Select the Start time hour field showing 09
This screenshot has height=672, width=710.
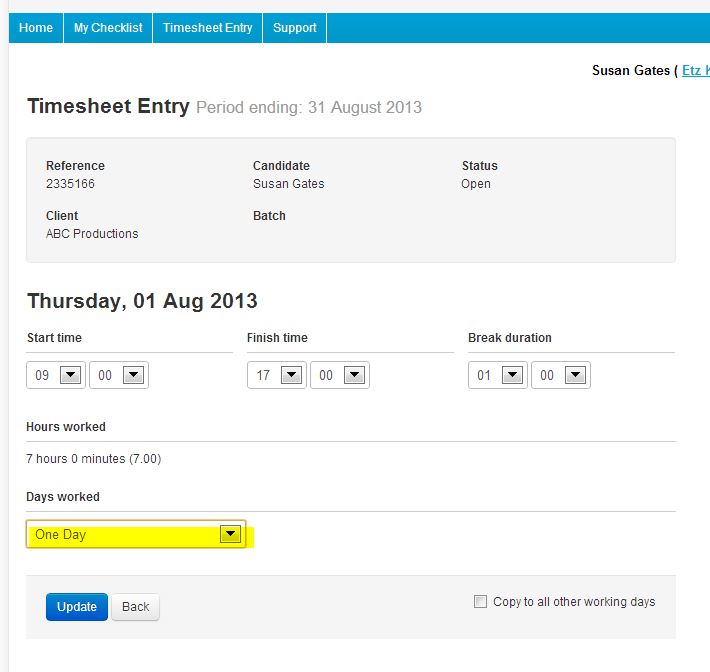tap(56, 375)
